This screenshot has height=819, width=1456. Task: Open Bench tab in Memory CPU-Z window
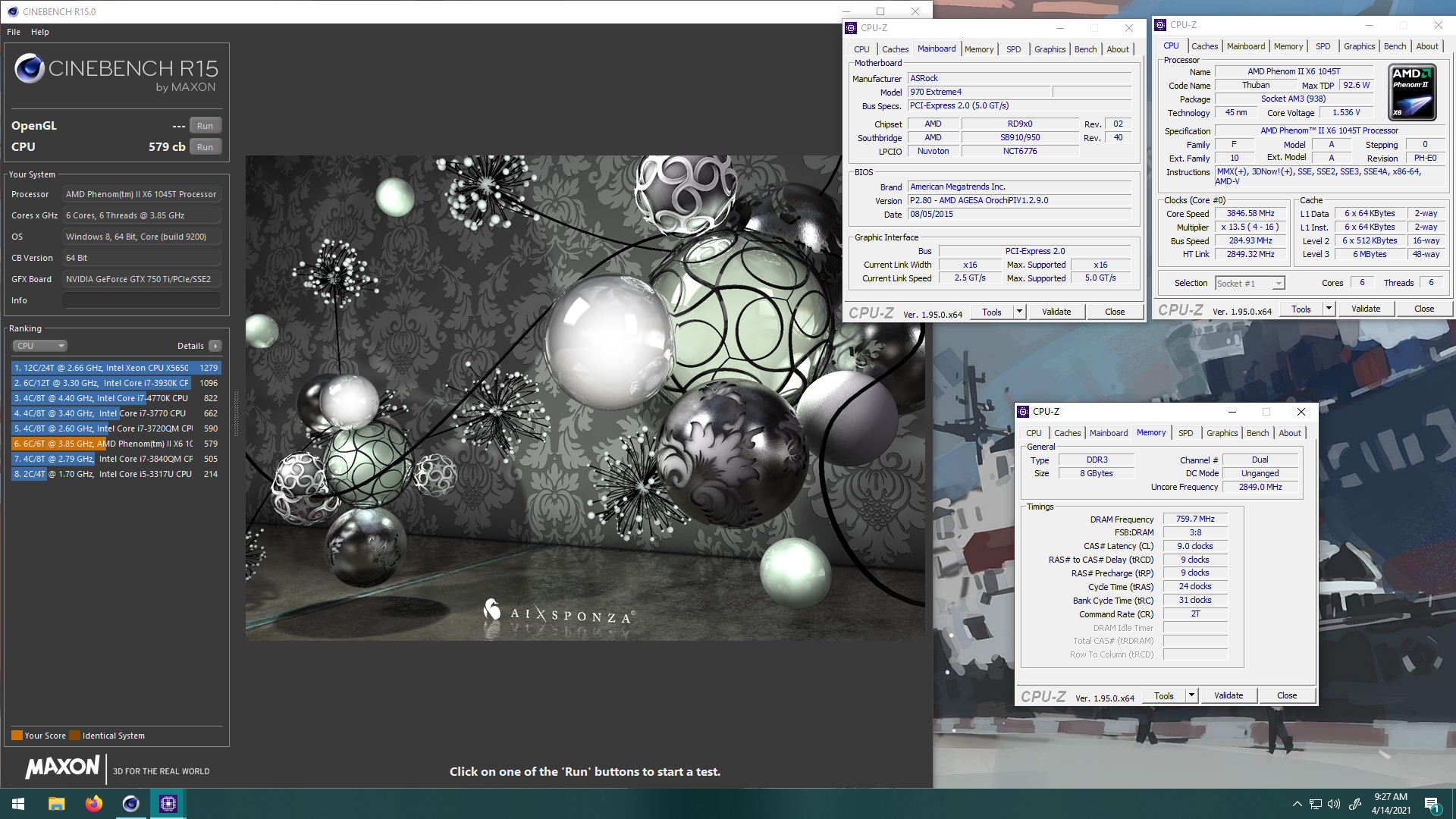[1257, 433]
